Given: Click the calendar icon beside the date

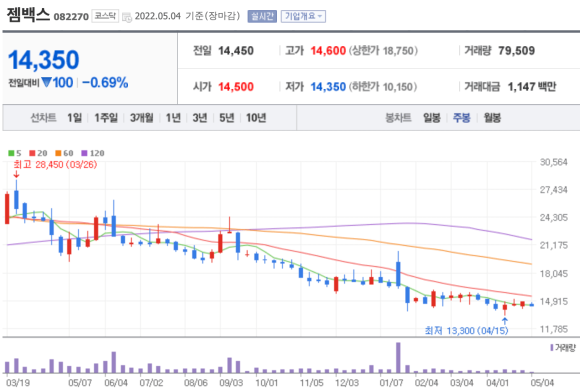Looking at the screenshot, I should (x=127, y=17).
